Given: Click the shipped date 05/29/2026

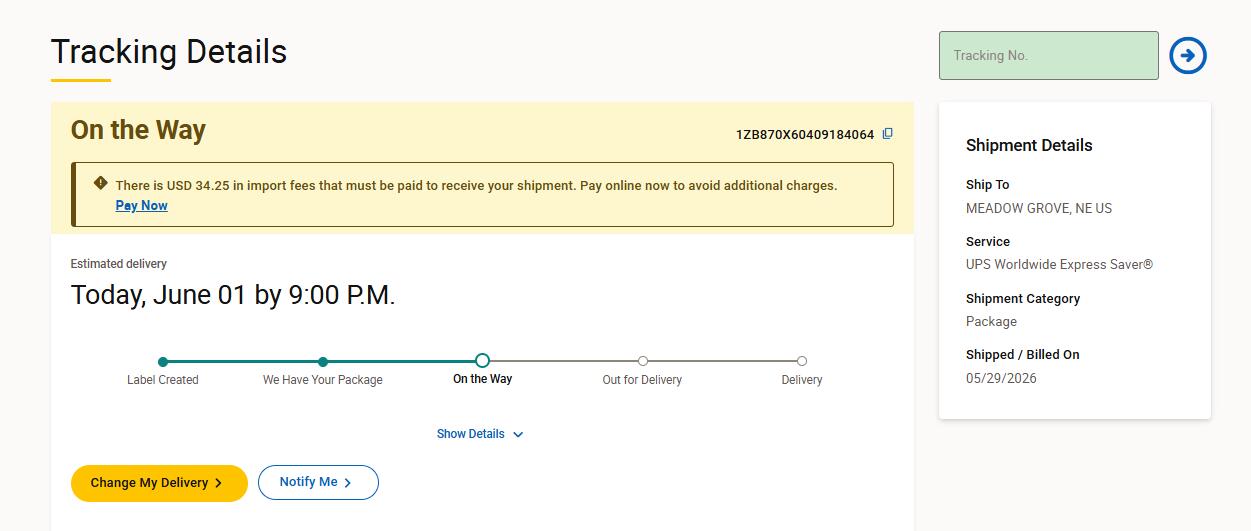Looking at the screenshot, I should click(x=1001, y=378).
